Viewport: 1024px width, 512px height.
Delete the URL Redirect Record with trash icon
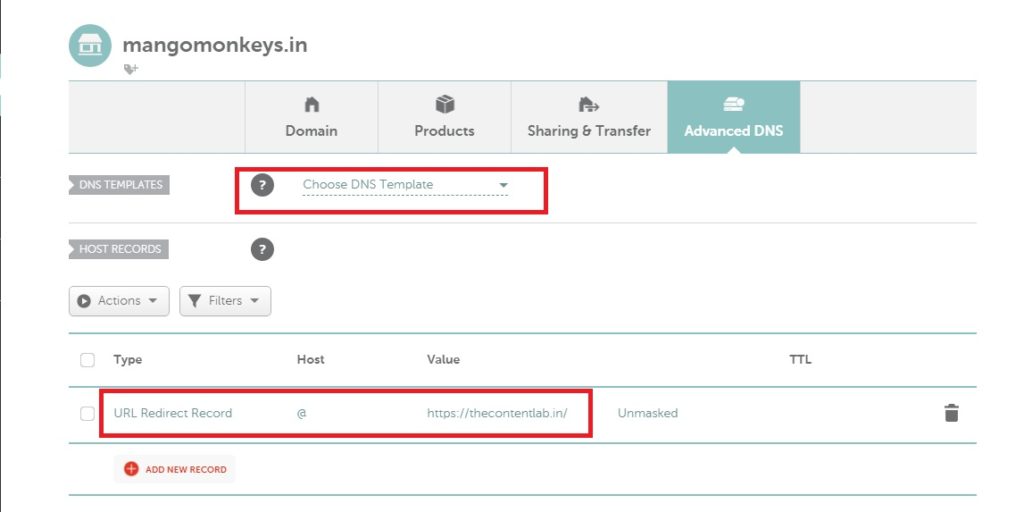click(x=951, y=413)
